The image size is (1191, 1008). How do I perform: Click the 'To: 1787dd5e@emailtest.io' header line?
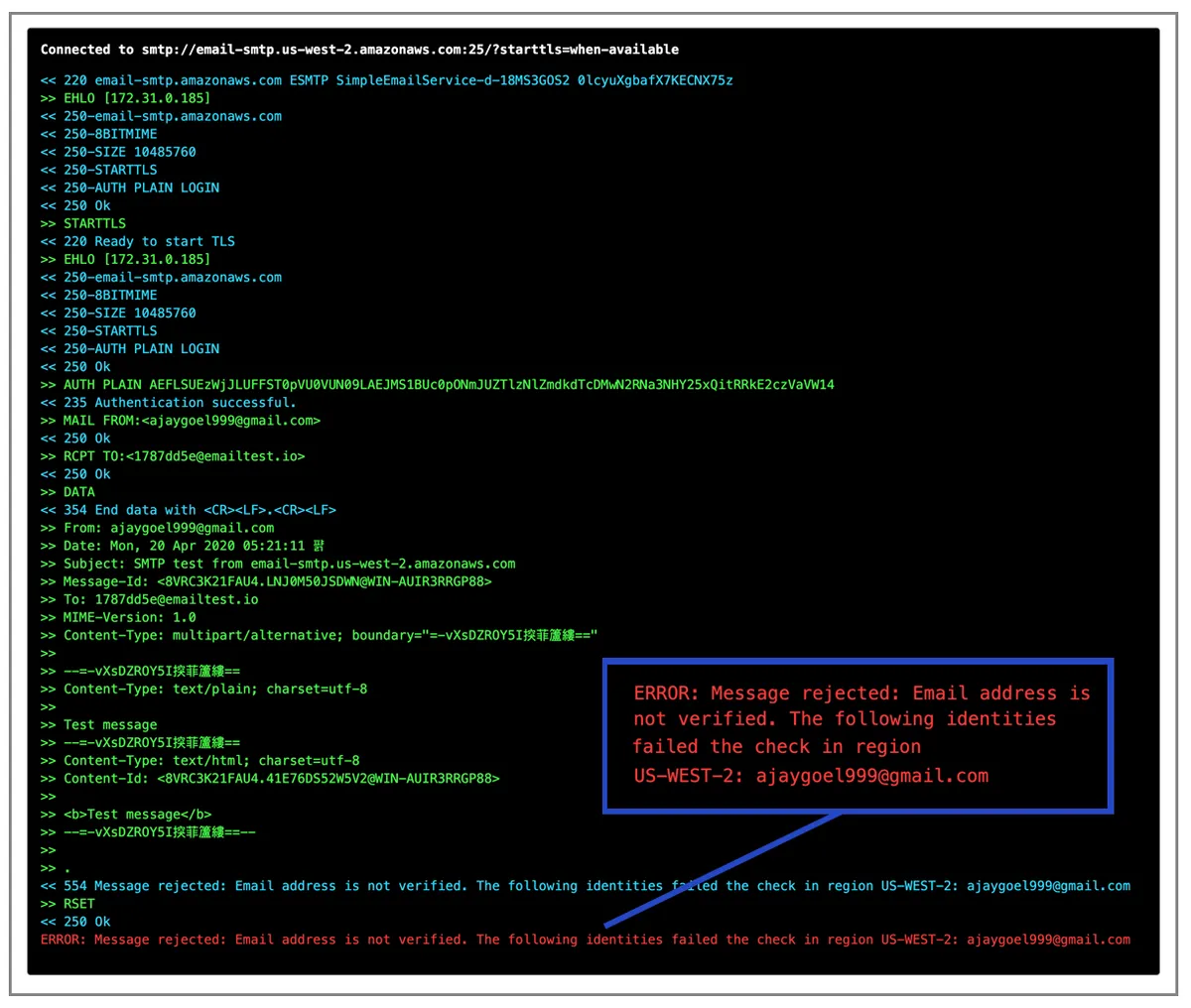point(149,598)
